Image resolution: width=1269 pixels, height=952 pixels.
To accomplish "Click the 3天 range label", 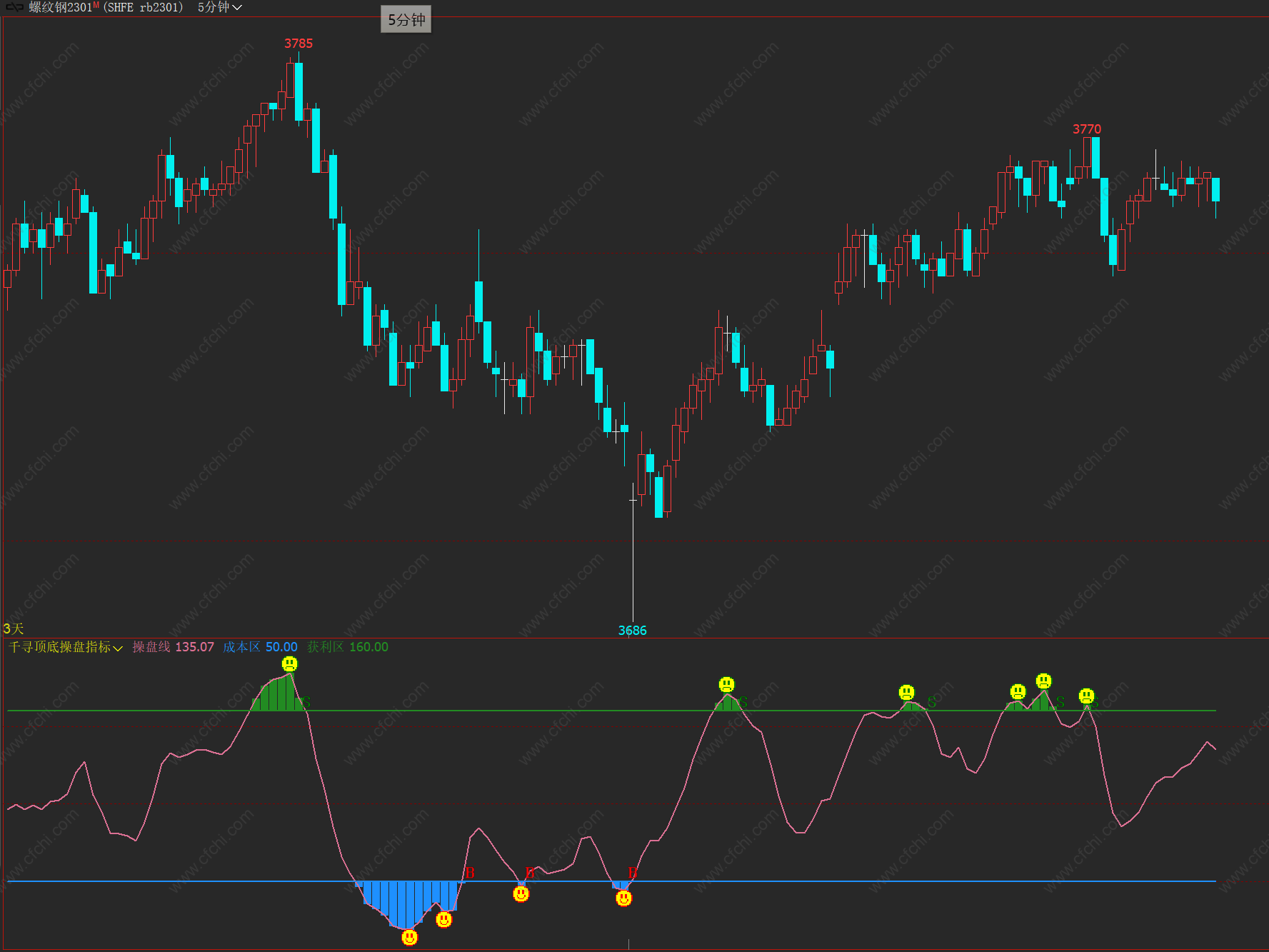I will [x=14, y=628].
